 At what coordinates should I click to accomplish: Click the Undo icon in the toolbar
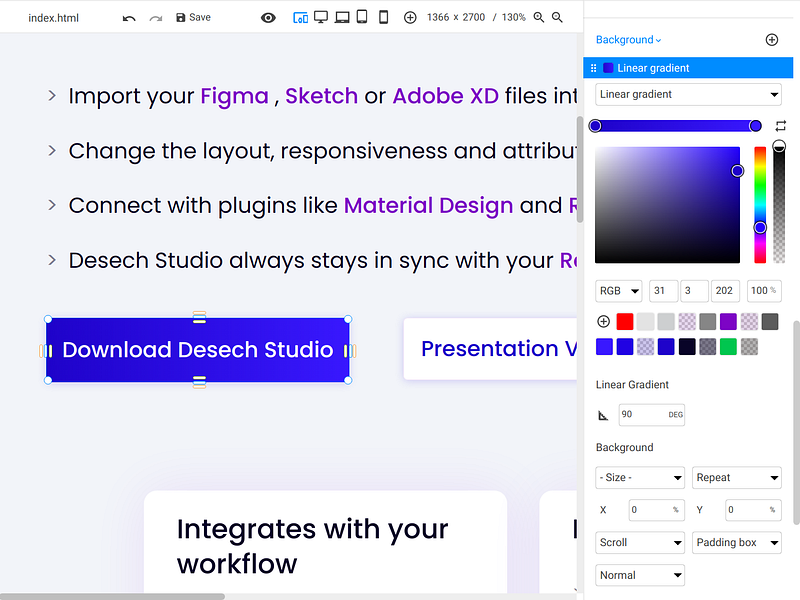coord(129,17)
